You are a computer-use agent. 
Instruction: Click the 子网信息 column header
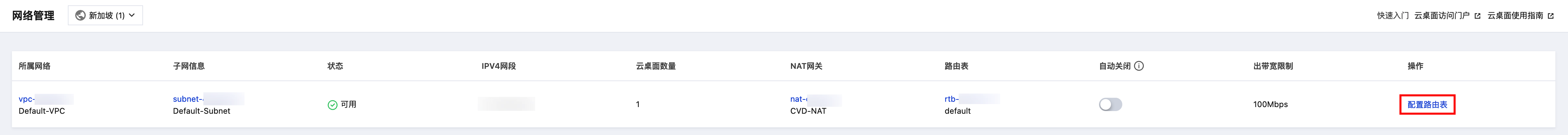point(189,66)
